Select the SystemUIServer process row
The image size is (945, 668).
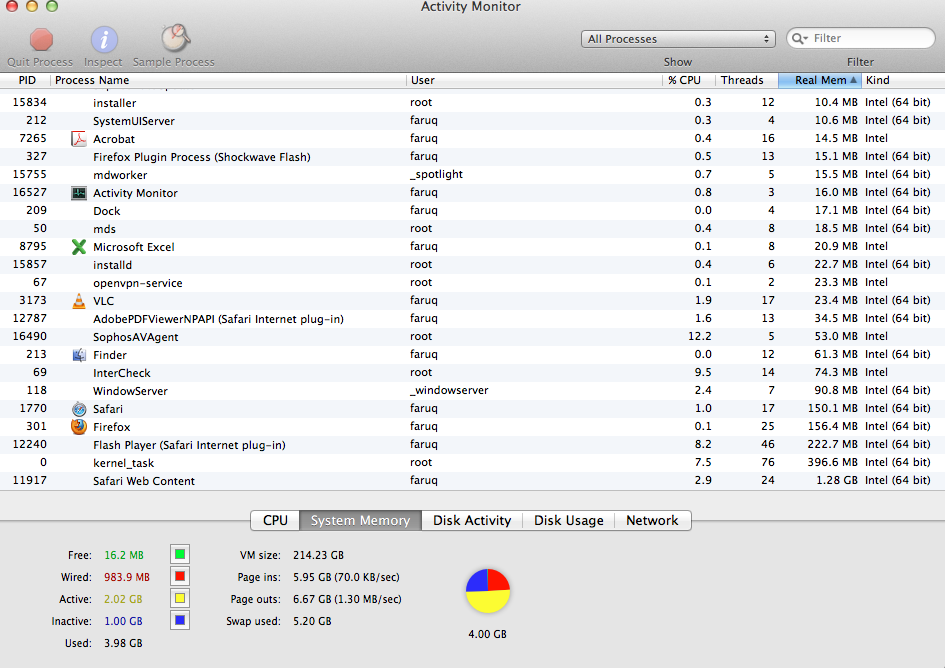pos(472,121)
